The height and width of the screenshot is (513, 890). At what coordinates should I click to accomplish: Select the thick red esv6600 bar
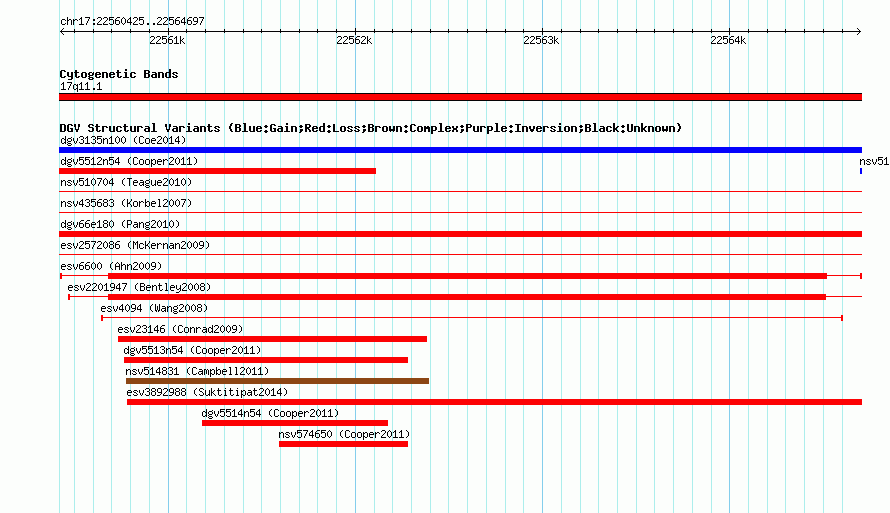click(x=467, y=276)
